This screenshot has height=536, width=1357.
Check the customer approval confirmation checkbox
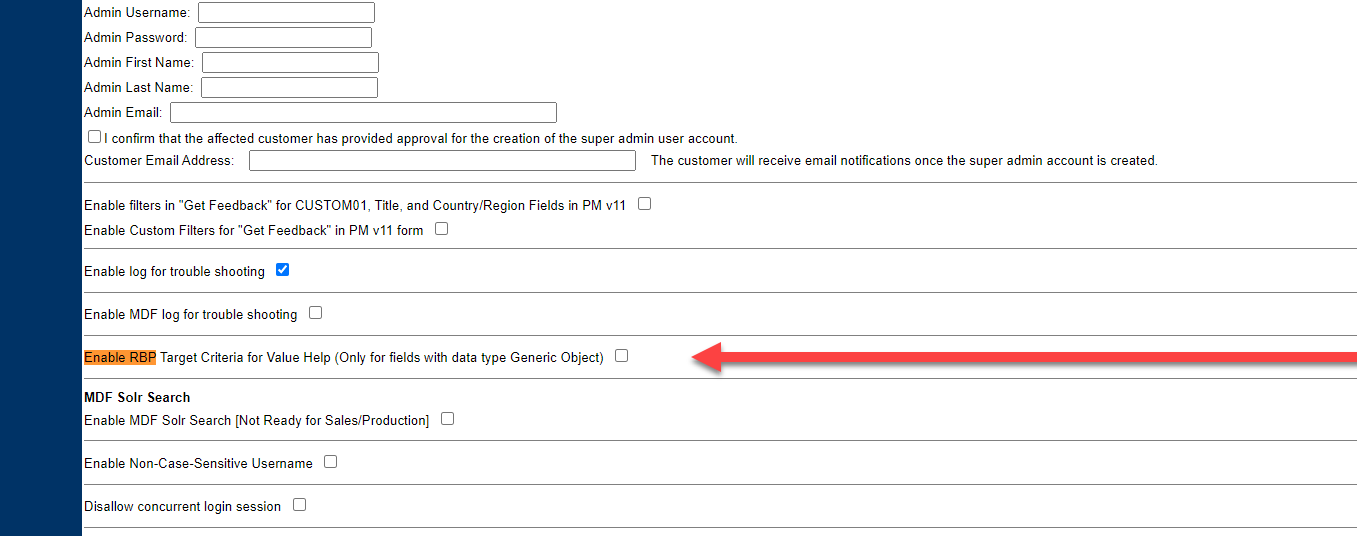tap(94, 137)
